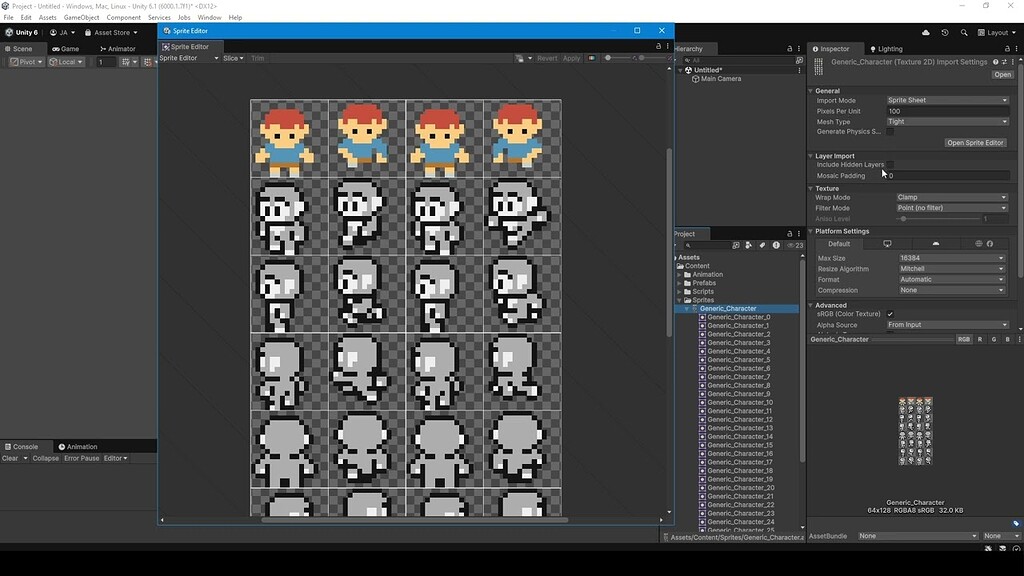Click the notification bell icon in toolbar
The width and height of the screenshot is (1024, 576).
click(x=945, y=33)
